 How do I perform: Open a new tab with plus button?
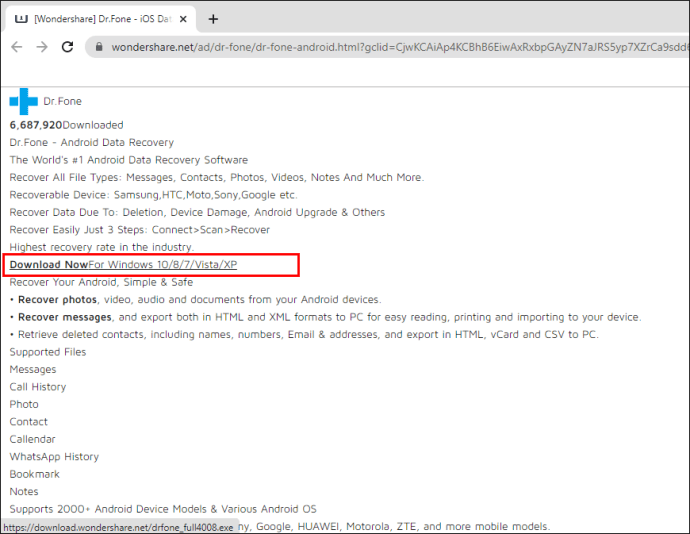point(213,19)
